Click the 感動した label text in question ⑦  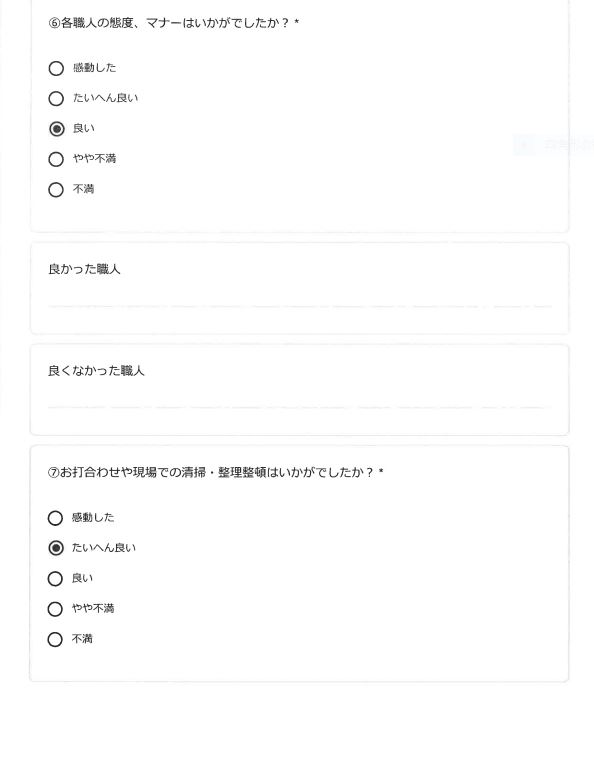point(93,517)
